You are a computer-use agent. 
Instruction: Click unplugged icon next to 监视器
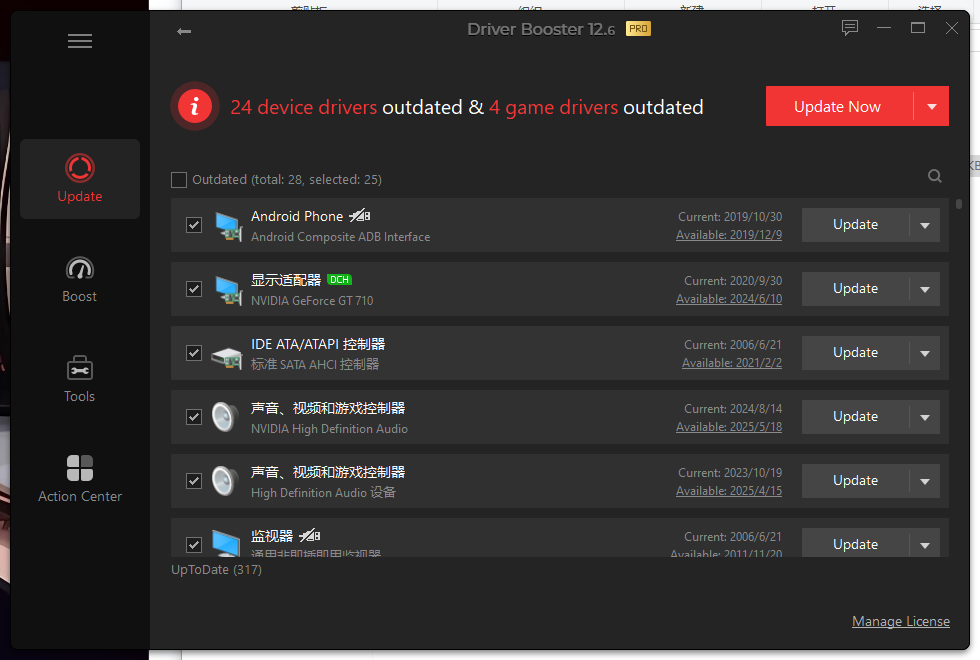click(x=309, y=536)
